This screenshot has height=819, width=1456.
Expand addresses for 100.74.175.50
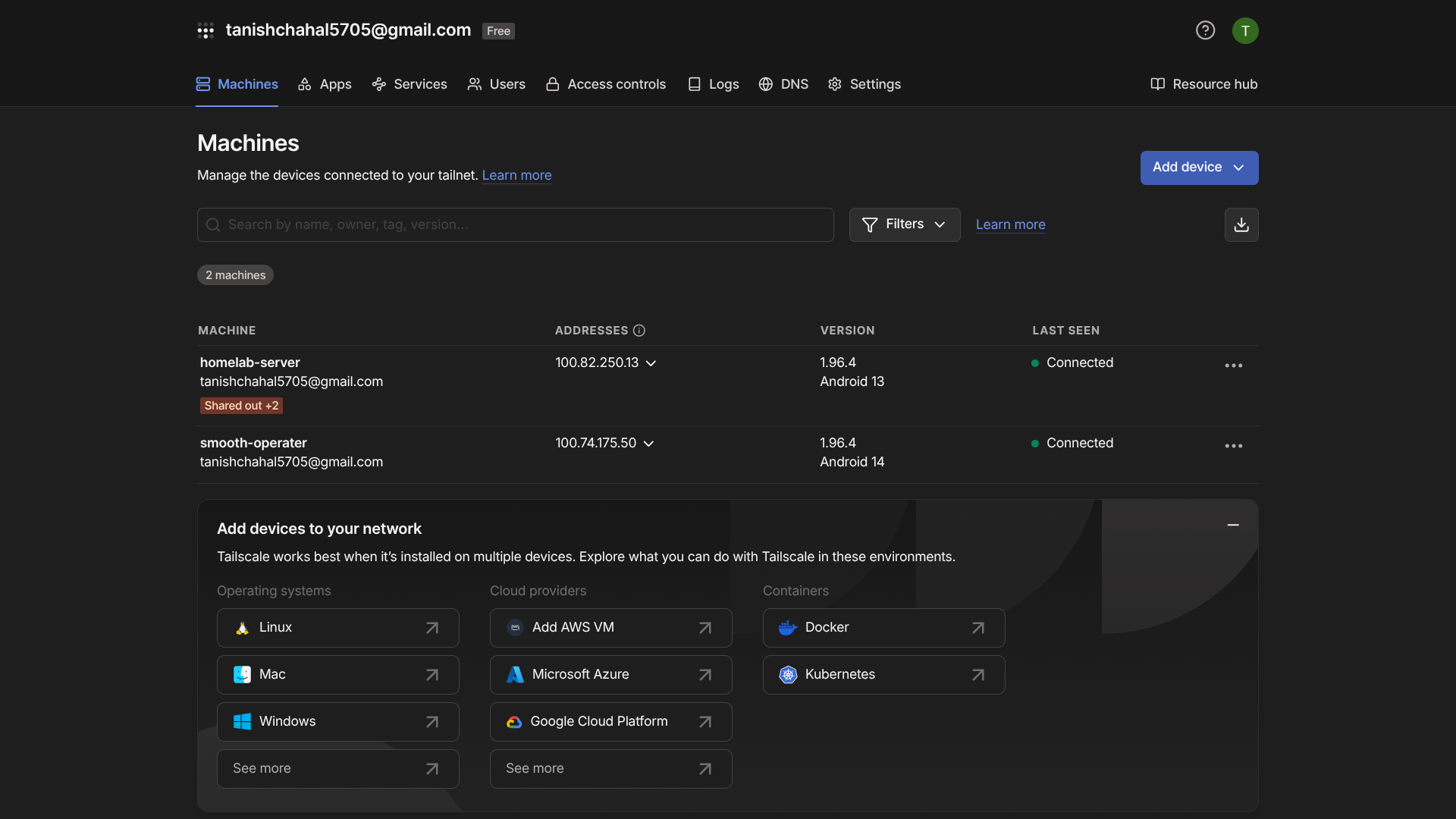[648, 444]
